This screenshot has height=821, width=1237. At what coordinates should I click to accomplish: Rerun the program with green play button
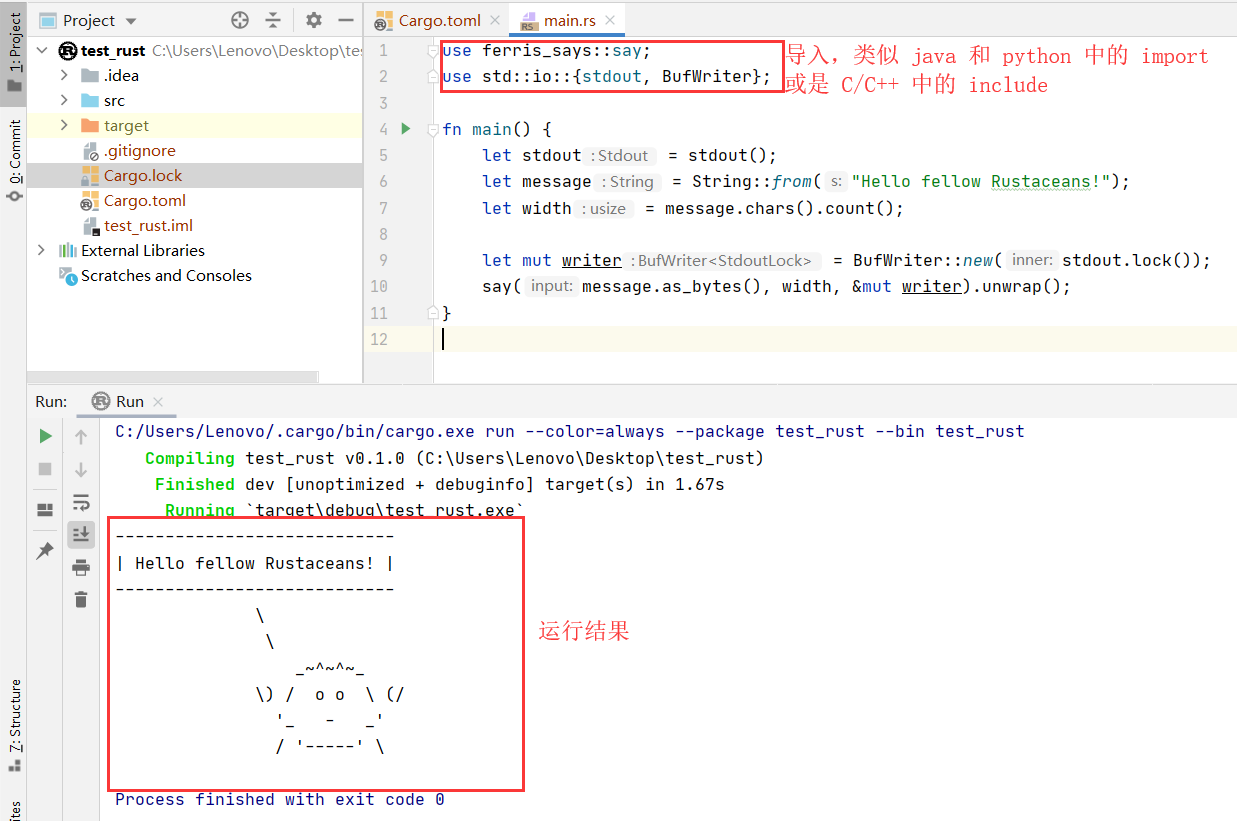pyautogui.click(x=45, y=436)
